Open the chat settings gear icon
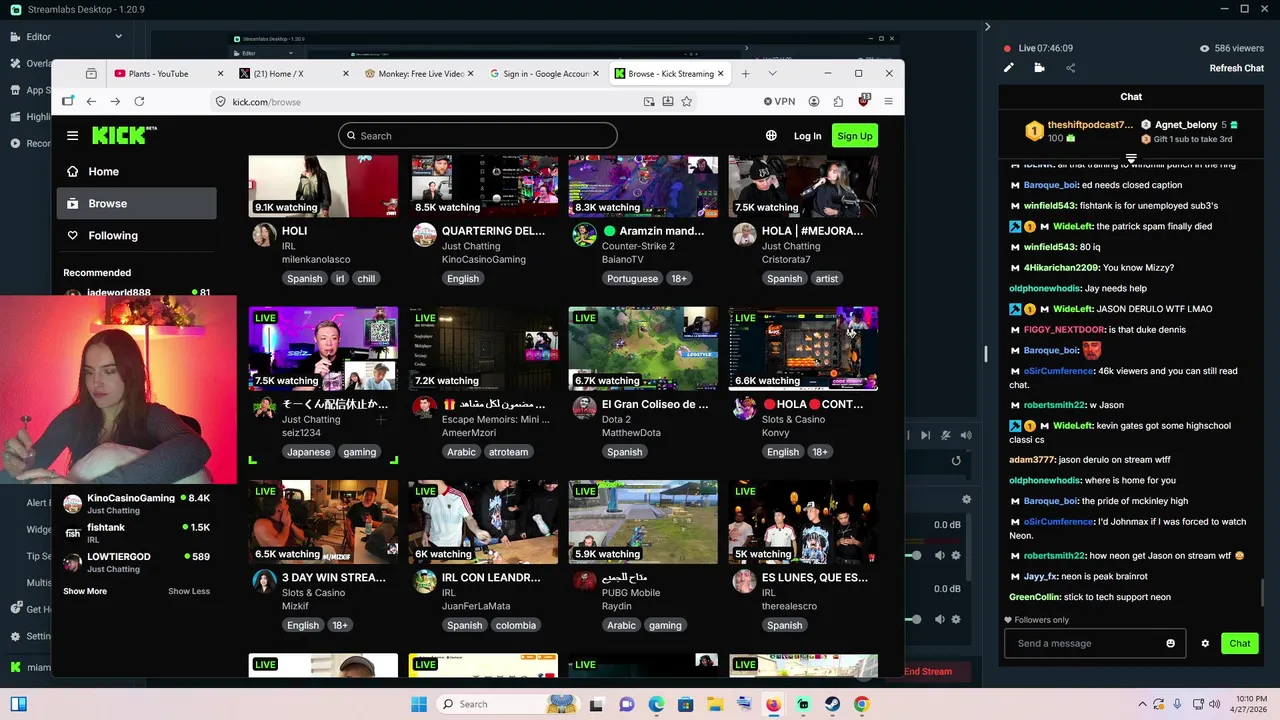The height and width of the screenshot is (720, 1280). tap(1205, 643)
